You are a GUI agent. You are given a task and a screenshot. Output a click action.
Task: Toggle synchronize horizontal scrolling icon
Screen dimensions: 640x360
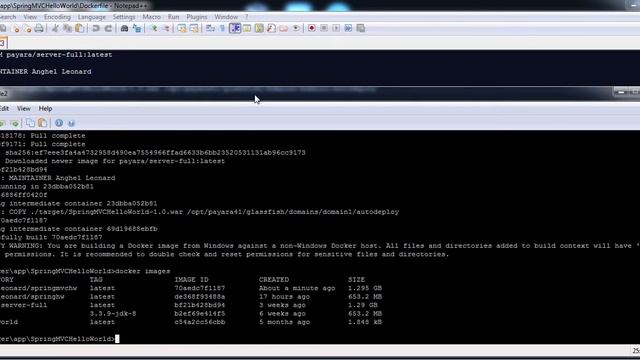pyautogui.click(x=194, y=28)
